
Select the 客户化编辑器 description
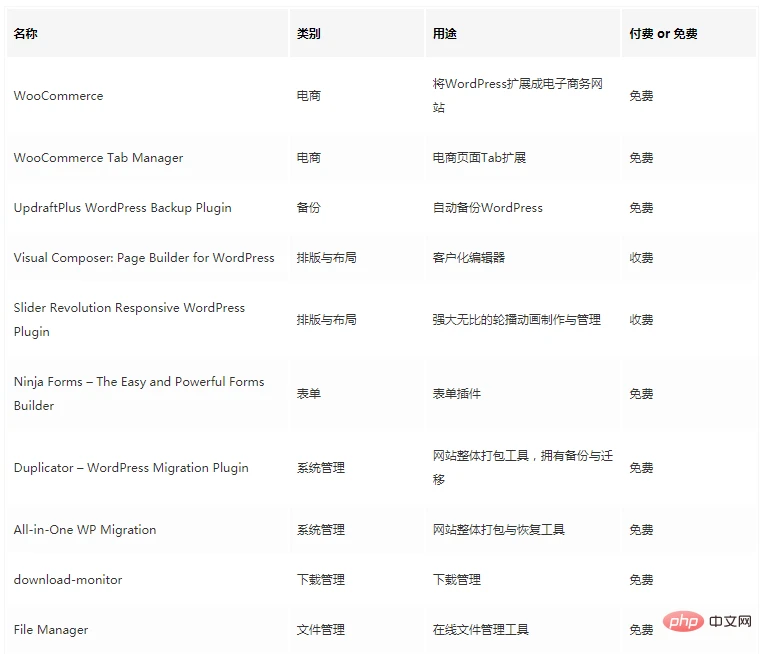click(x=469, y=258)
